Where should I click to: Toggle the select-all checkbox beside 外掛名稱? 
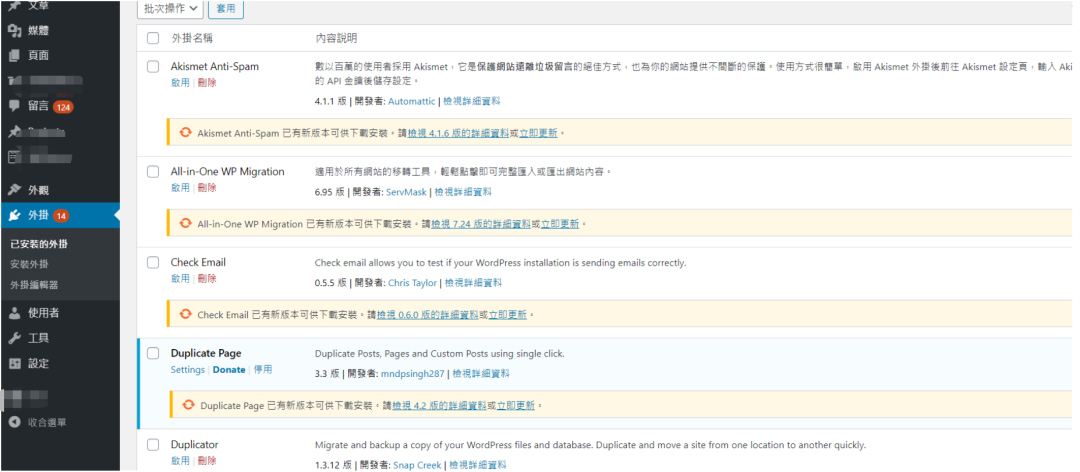153,39
